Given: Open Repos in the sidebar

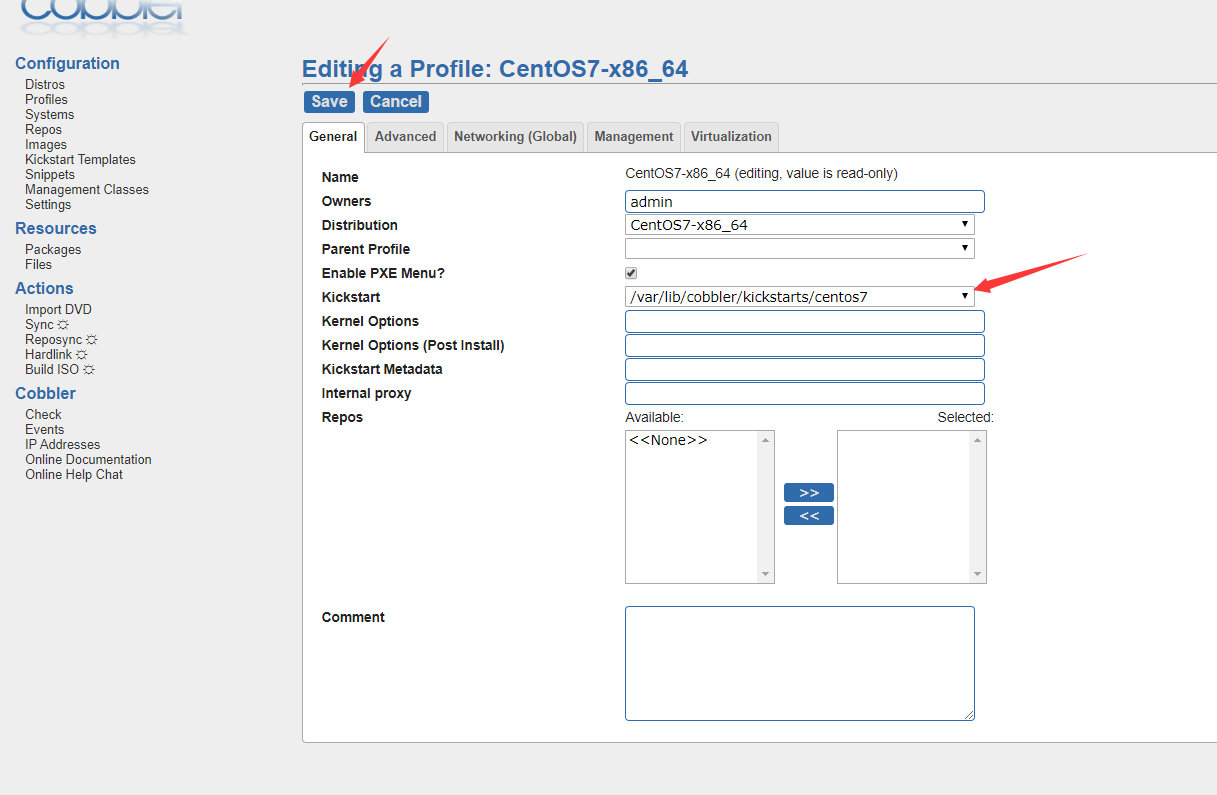Looking at the screenshot, I should (x=44, y=130).
